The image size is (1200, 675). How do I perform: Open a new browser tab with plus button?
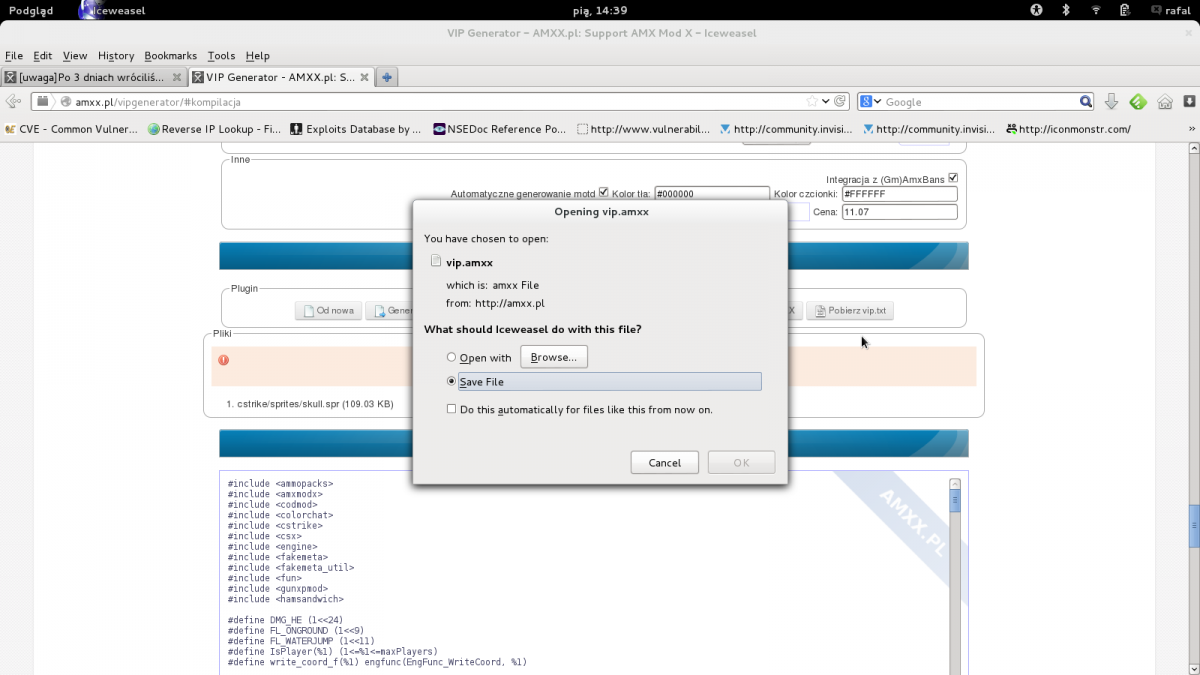(x=388, y=77)
